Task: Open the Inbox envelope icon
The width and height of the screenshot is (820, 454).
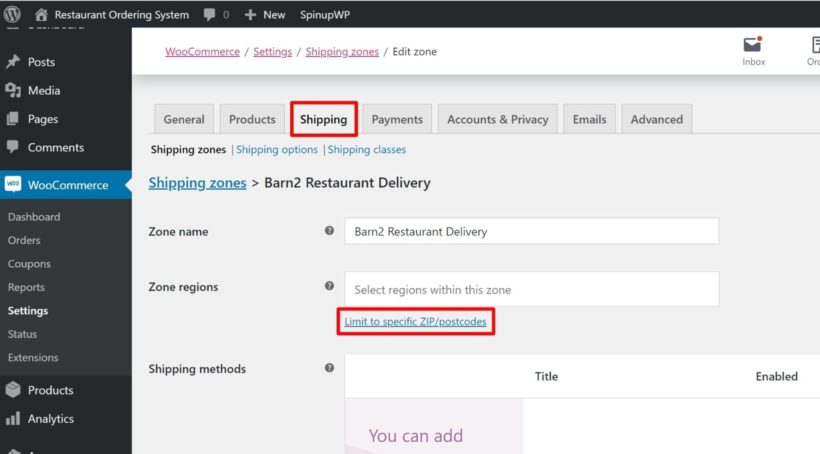Action: click(x=752, y=44)
